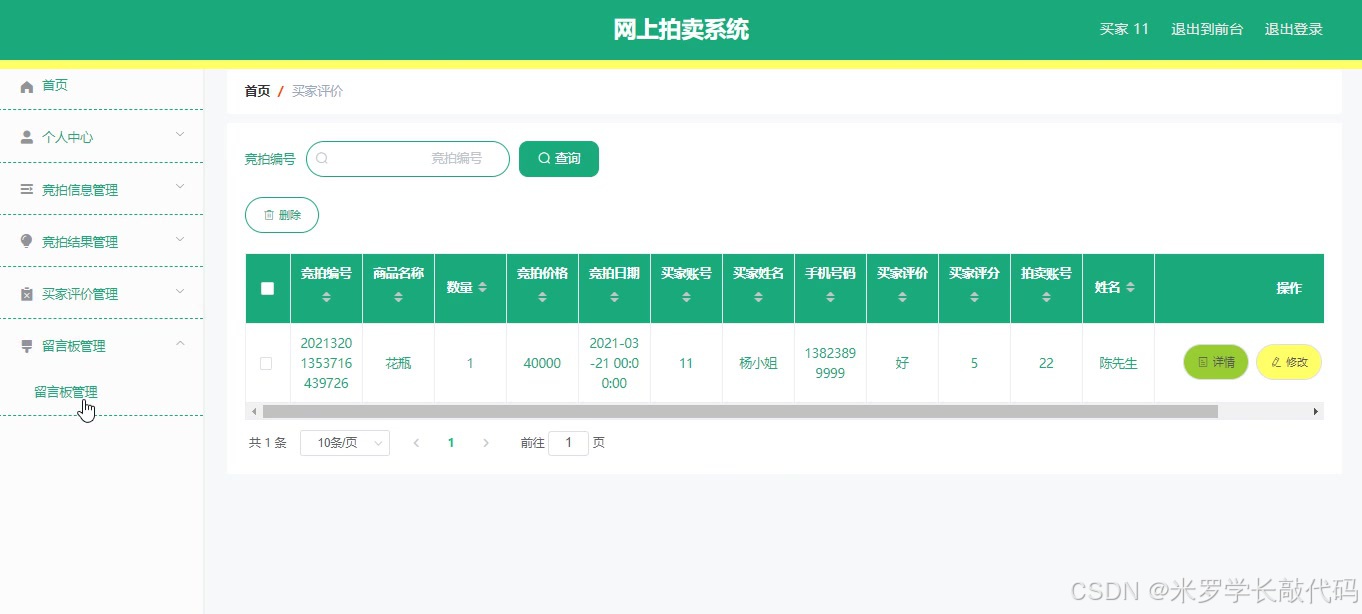Collapse the 留言板管理 menu section
Viewport: 1362px width, 614px height.
coord(180,344)
